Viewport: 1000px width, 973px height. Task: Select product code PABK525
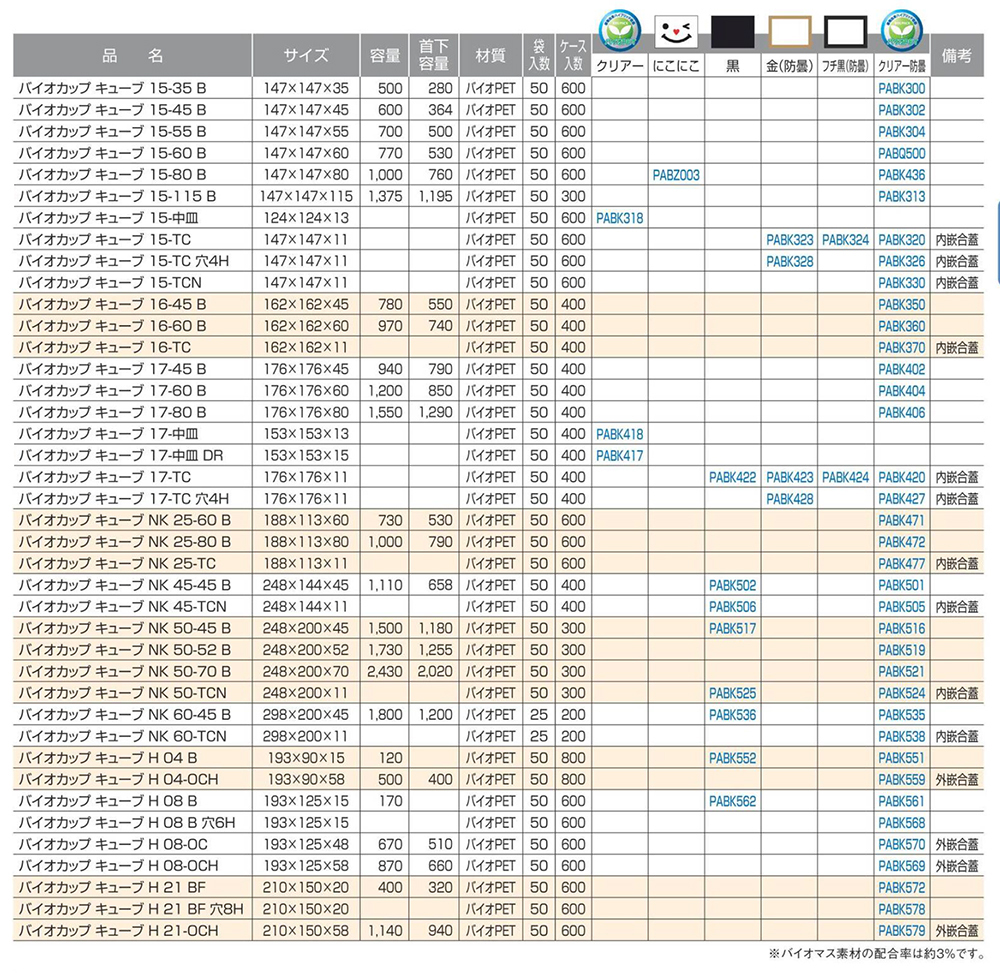point(733,694)
